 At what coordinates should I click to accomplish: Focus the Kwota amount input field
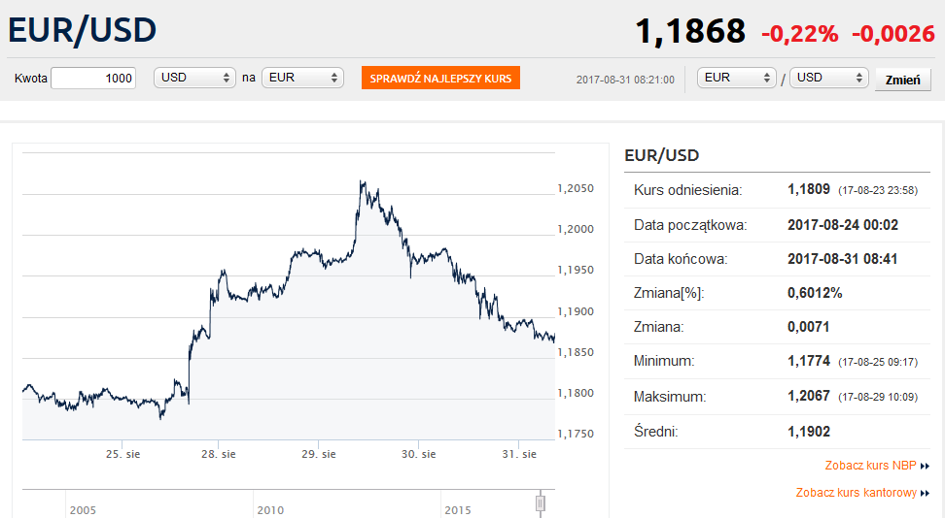[93, 78]
